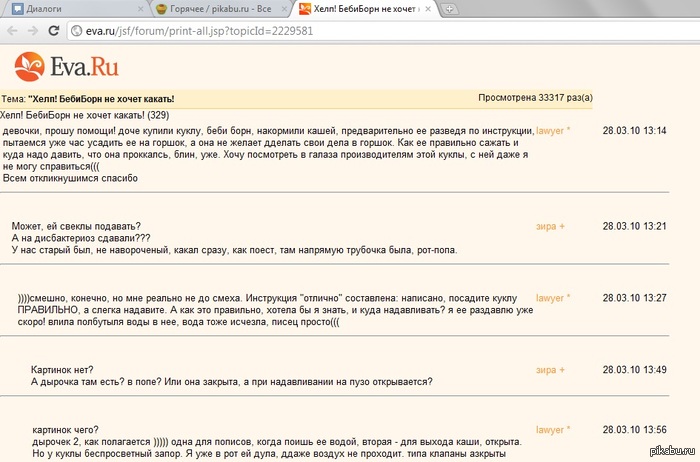700x462 pixels.
Task: Click the line 'картинок чего?'
Action: pyautogui.click(x=65, y=430)
